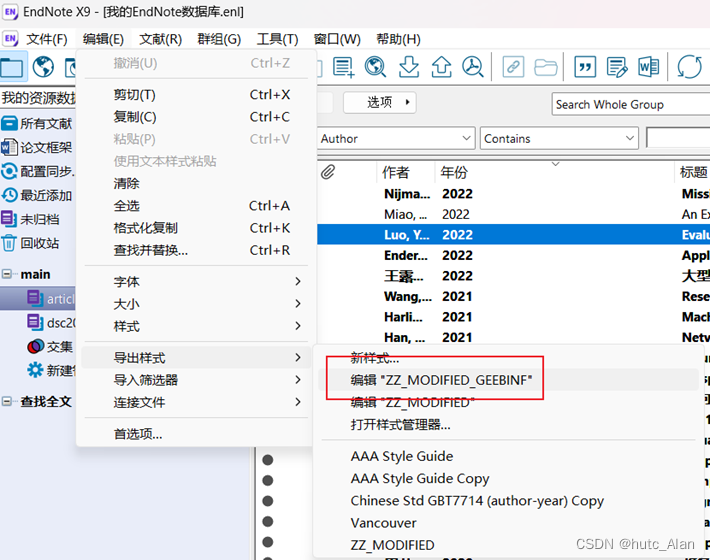Collapse the 查找全文 group set
Screen dimensions: 710x560
tap(6, 402)
